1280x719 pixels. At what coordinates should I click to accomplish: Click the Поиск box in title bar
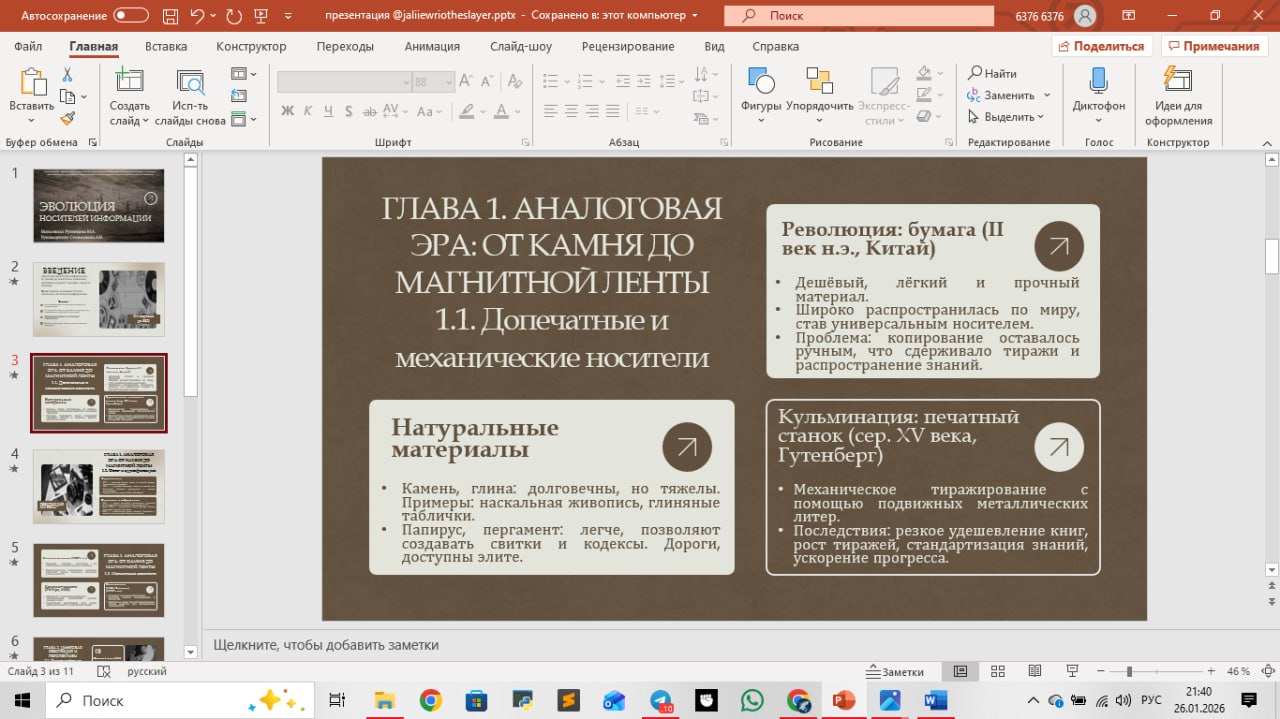pyautogui.click(x=861, y=16)
